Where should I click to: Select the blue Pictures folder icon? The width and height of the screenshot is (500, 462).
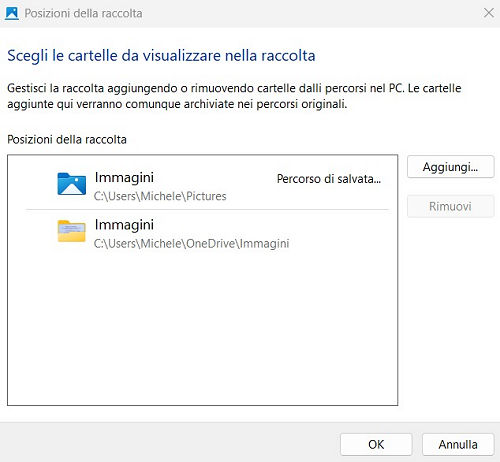click(71, 184)
